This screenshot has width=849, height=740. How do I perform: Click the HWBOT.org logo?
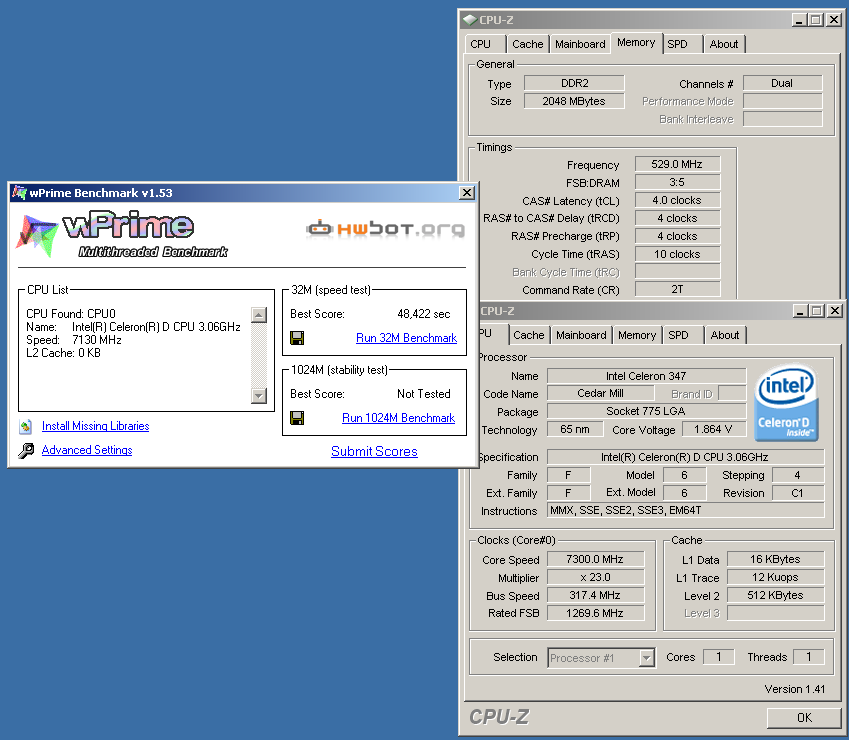coord(386,229)
